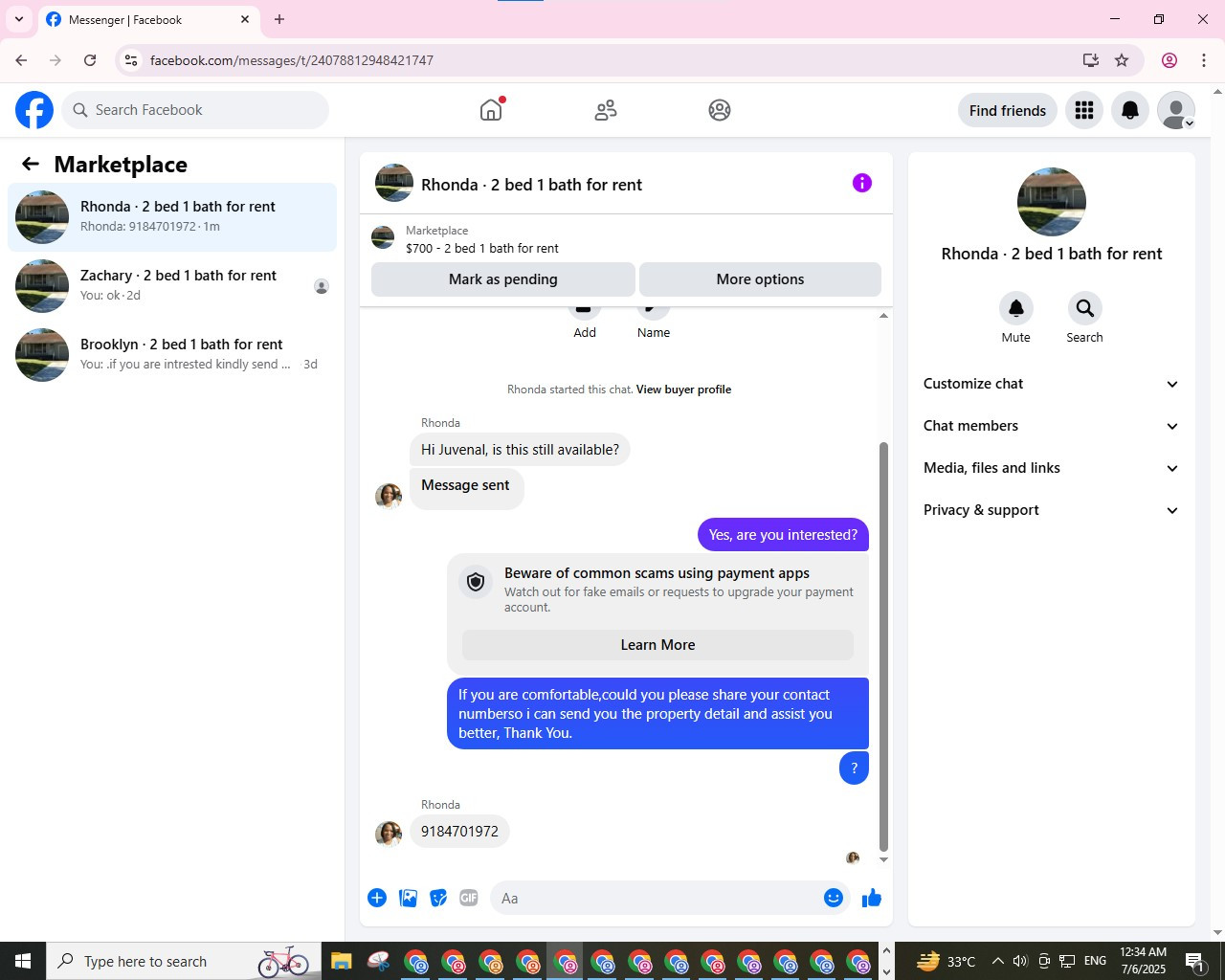Image resolution: width=1225 pixels, height=980 pixels.
Task: Send a thumbs-up like
Action: (872, 898)
